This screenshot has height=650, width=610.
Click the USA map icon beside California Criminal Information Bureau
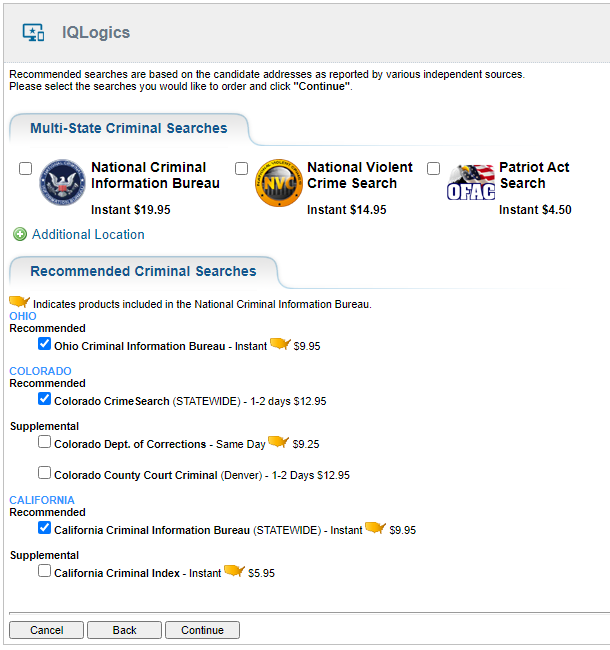tap(375, 528)
